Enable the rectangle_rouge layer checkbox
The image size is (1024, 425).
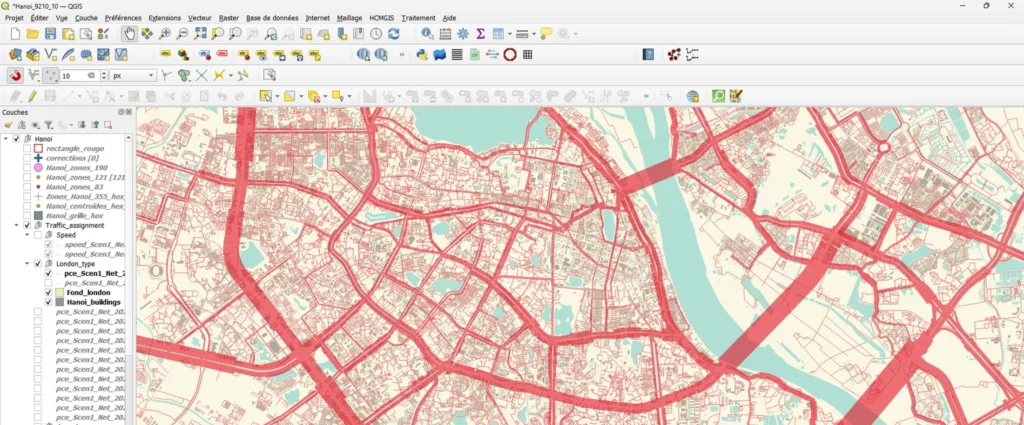point(27,149)
